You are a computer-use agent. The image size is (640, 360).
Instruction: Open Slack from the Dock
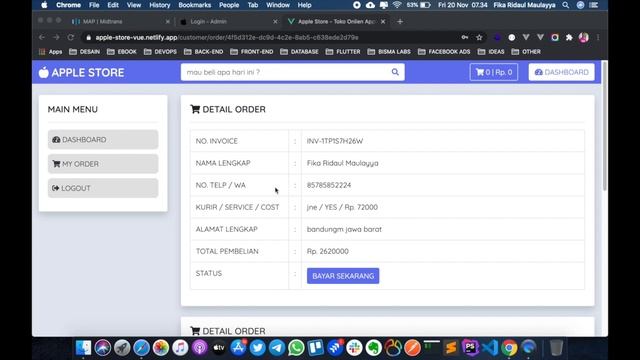[354, 348]
